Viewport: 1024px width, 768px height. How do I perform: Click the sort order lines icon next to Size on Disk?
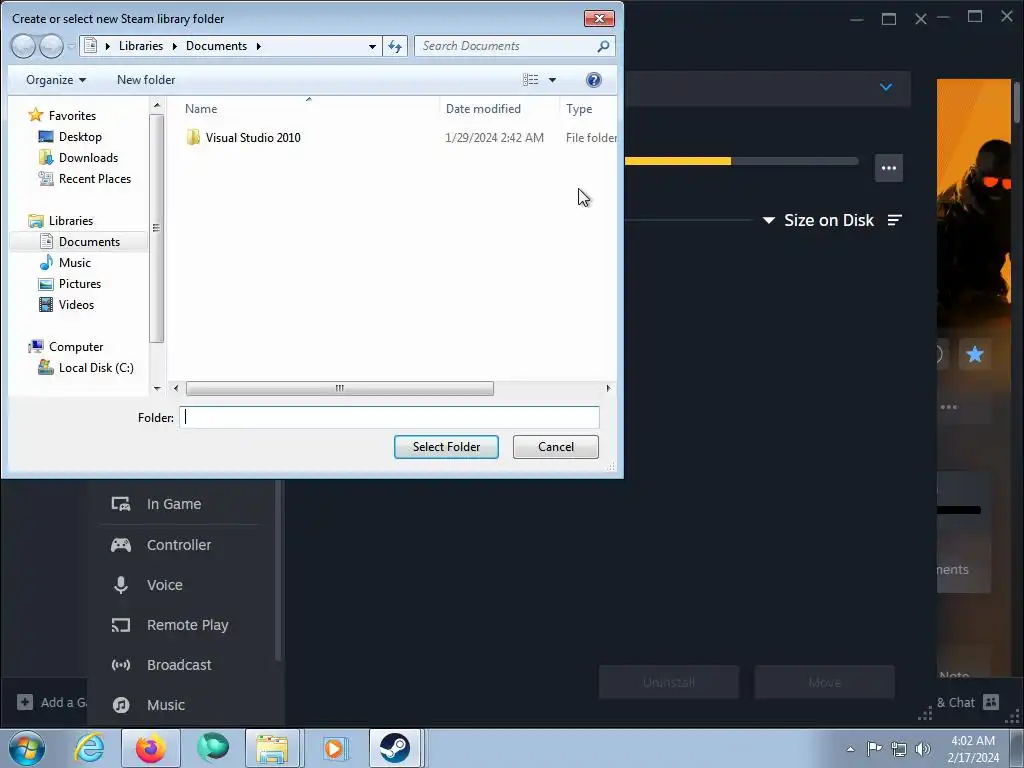(x=895, y=221)
